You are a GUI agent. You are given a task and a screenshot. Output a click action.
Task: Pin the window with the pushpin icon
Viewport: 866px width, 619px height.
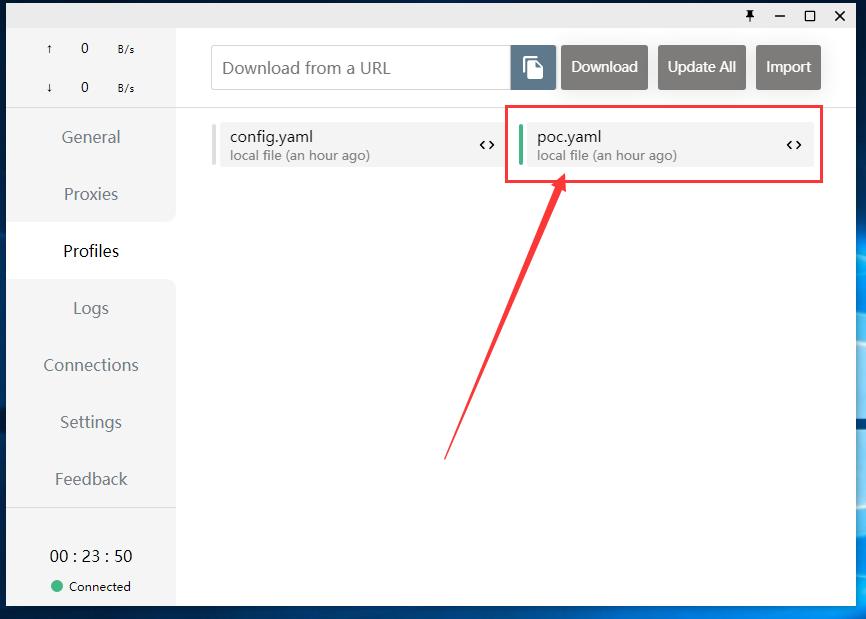click(750, 16)
